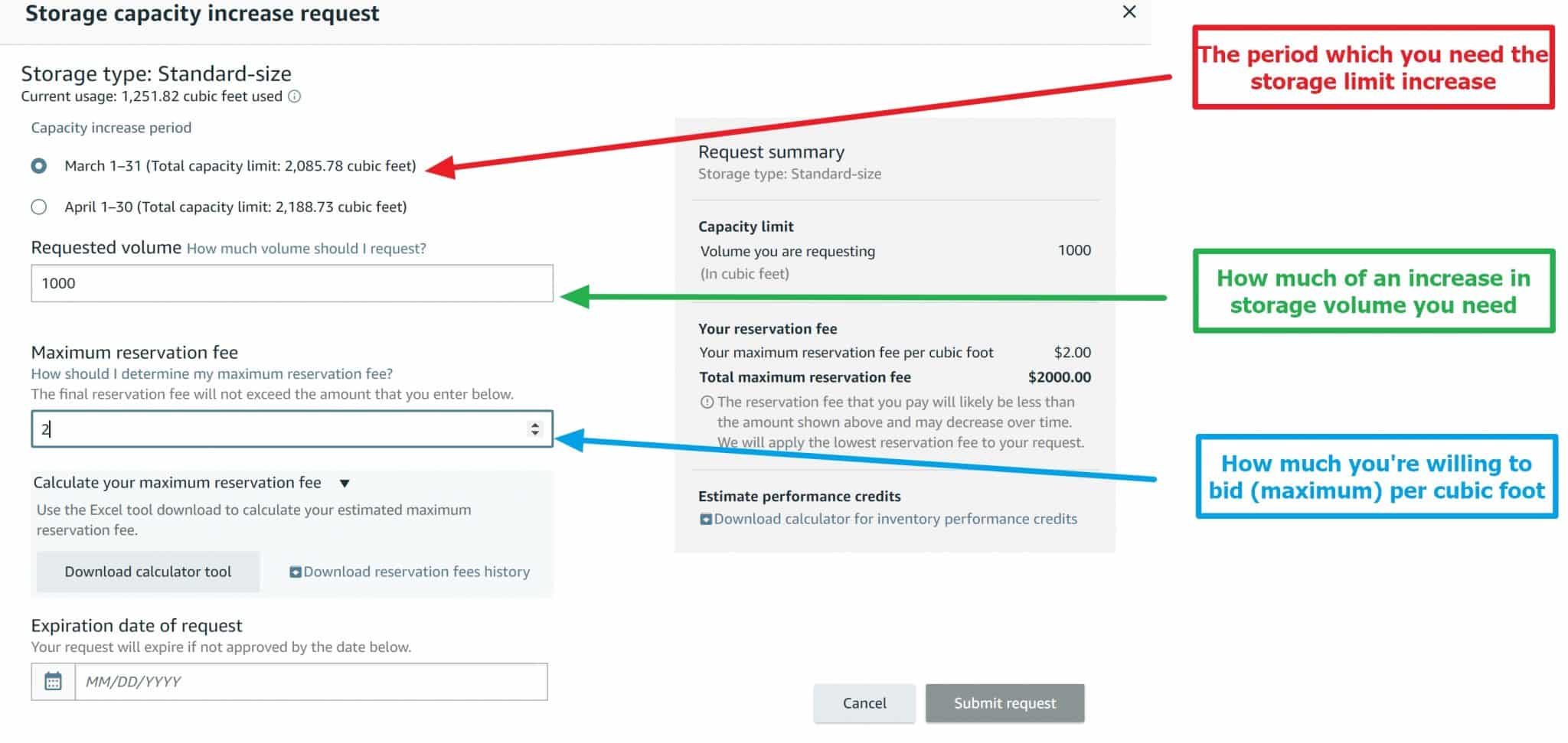
Task: Click Download calculator for inventory performance credits
Action: coord(895,519)
